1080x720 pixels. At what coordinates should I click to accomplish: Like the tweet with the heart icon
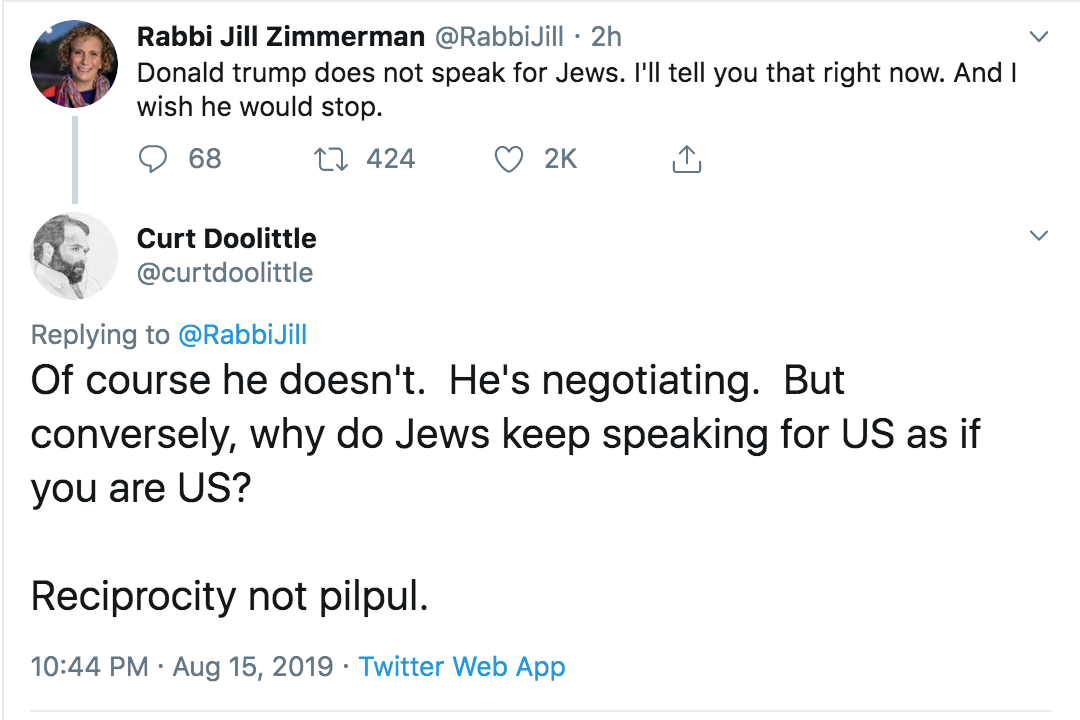(510, 159)
